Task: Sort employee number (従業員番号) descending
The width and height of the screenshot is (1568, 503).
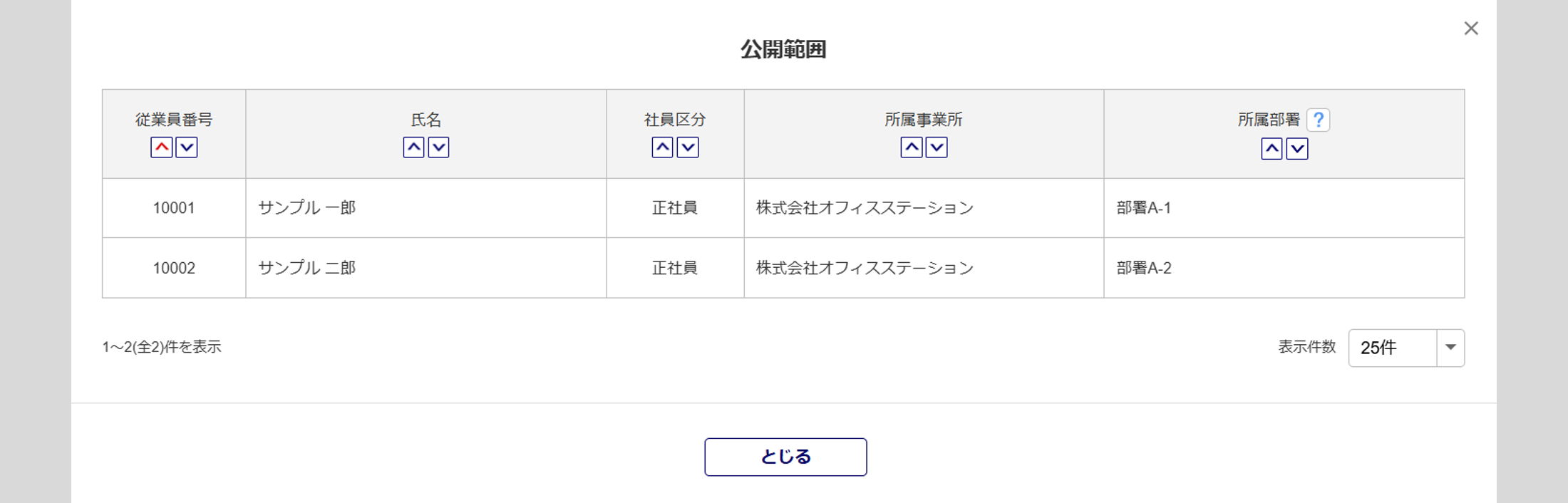Action: pos(187,147)
